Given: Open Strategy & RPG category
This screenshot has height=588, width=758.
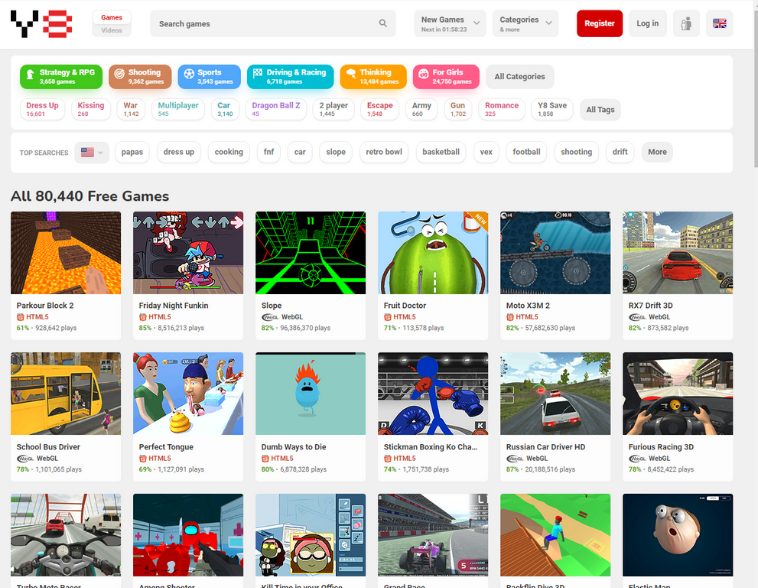Looking at the screenshot, I should point(61,76).
